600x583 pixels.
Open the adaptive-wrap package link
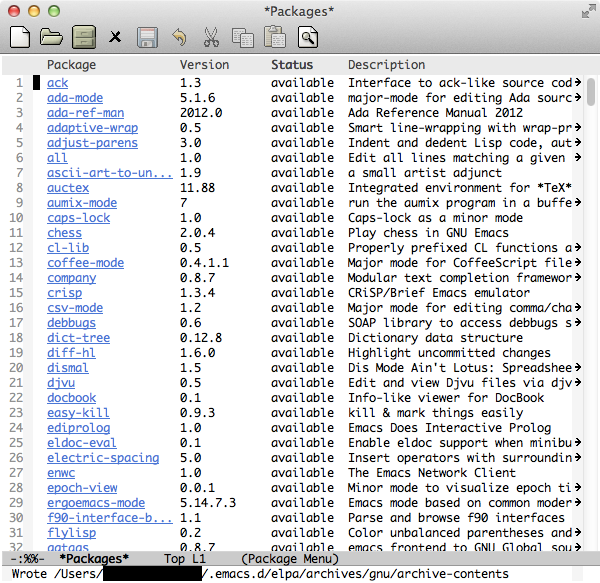pos(93,128)
